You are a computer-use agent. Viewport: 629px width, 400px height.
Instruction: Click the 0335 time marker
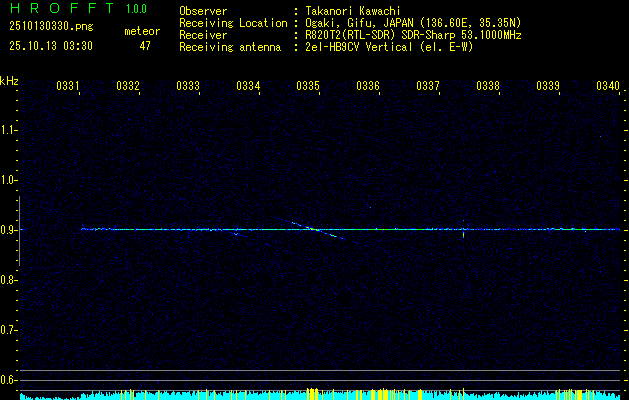(308, 86)
